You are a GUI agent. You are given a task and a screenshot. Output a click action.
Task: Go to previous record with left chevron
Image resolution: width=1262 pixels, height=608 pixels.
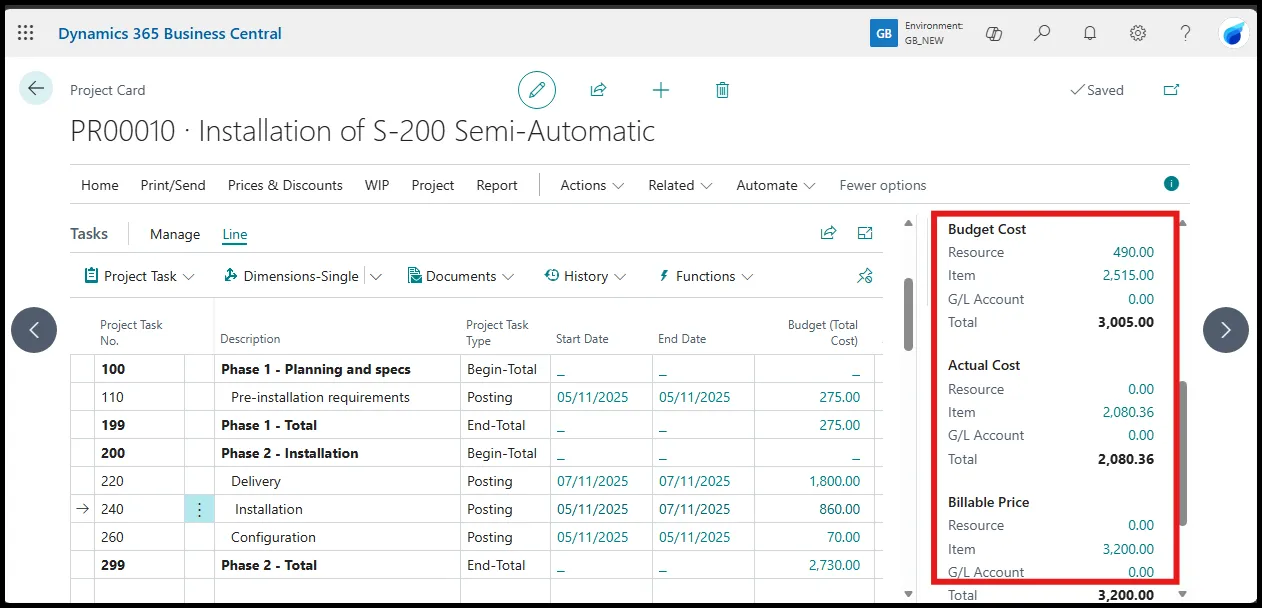coord(34,330)
